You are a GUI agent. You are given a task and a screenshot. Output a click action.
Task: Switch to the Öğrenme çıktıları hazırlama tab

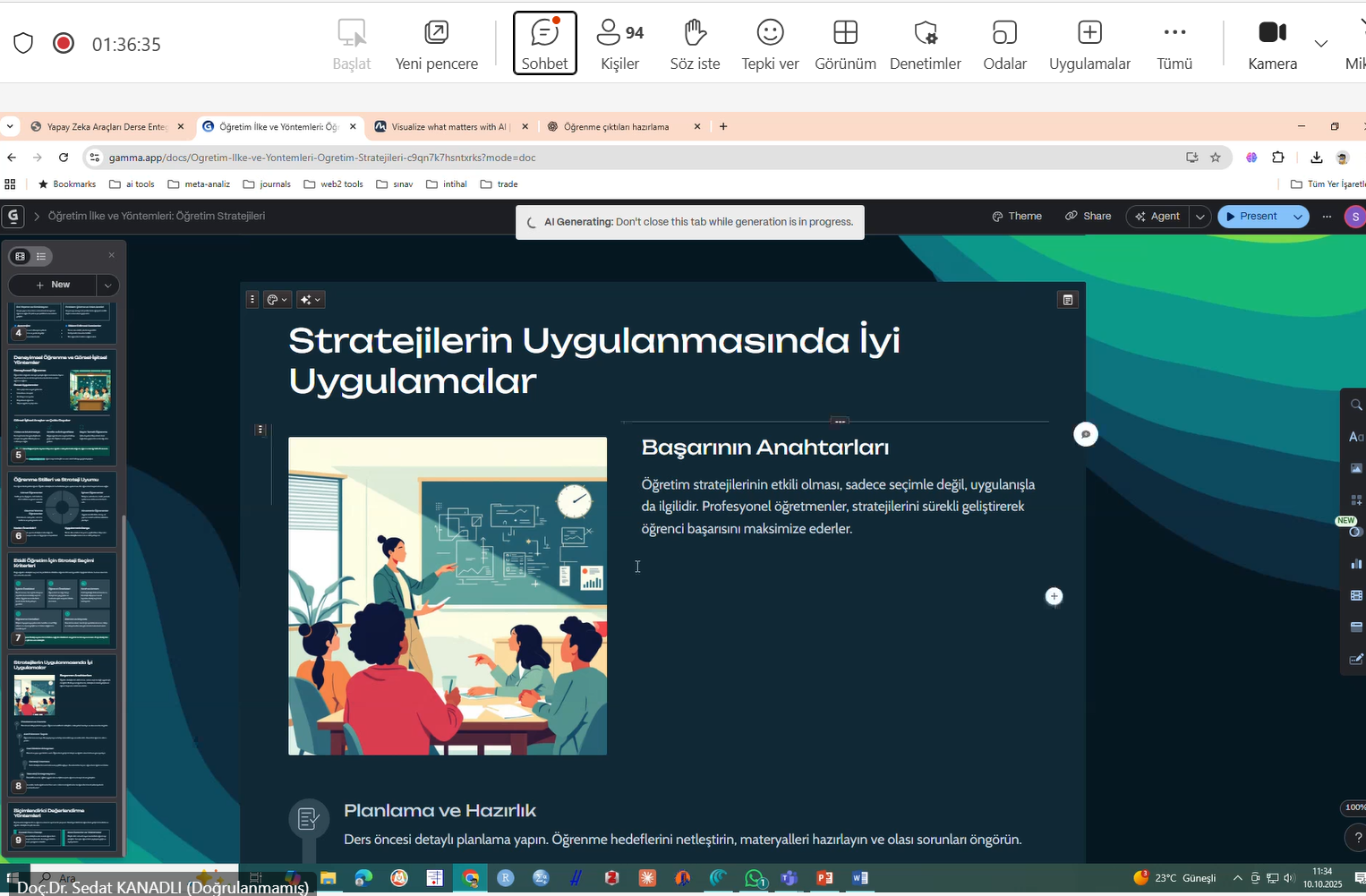click(x=616, y=127)
